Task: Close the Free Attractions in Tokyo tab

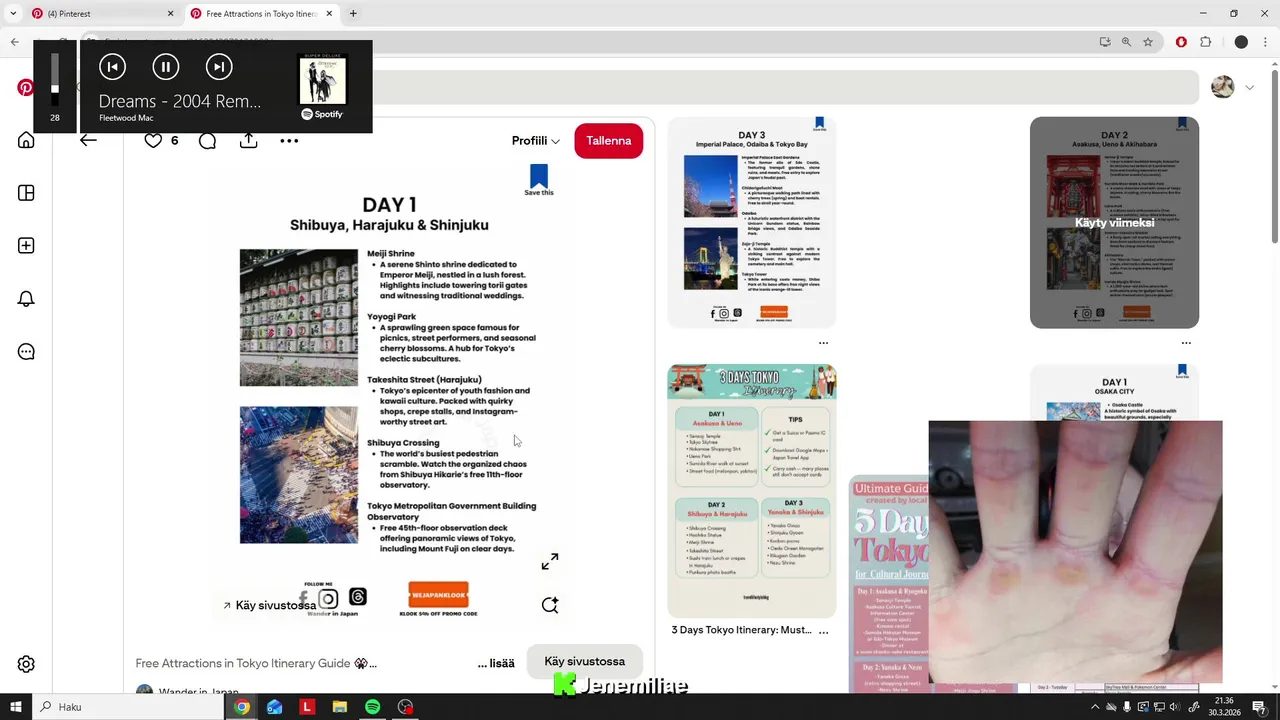Action: pos(329,14)
